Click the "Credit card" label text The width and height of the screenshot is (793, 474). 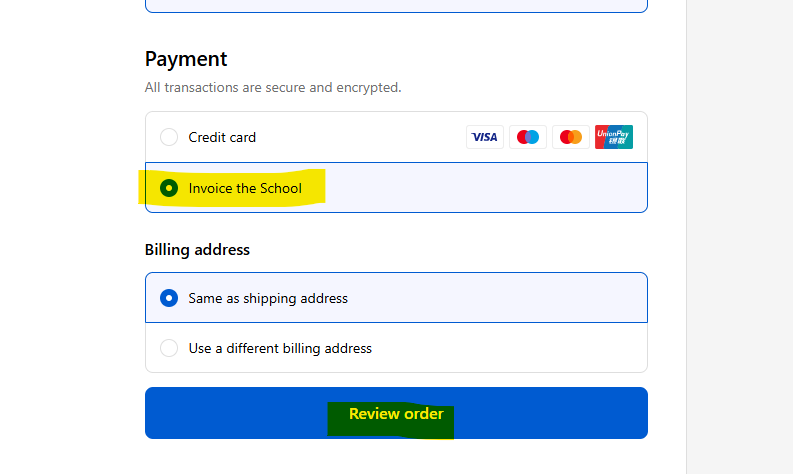coord(222,137)
